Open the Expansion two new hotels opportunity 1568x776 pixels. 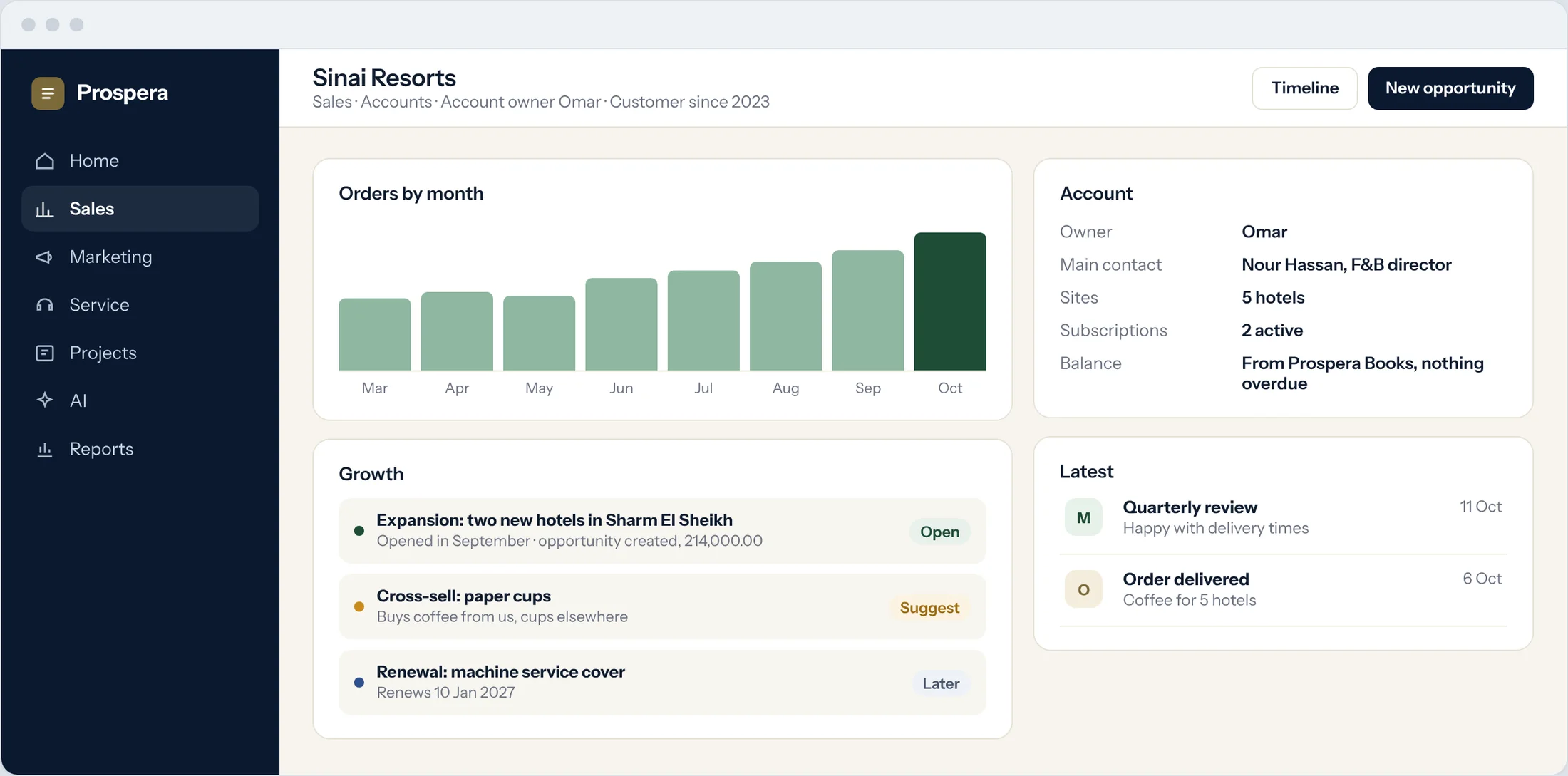coord(663,531)
